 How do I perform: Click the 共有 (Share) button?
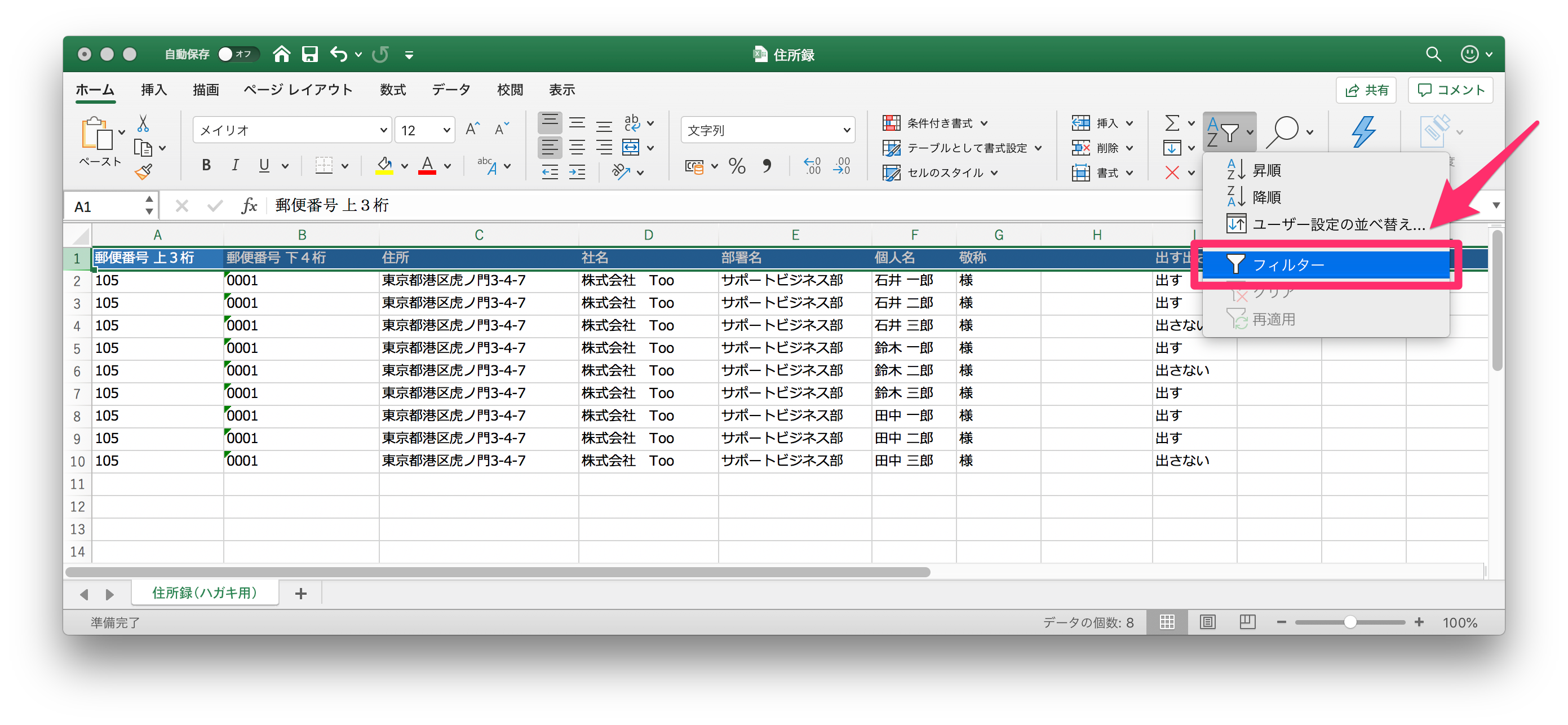[x=1366, y=90]
